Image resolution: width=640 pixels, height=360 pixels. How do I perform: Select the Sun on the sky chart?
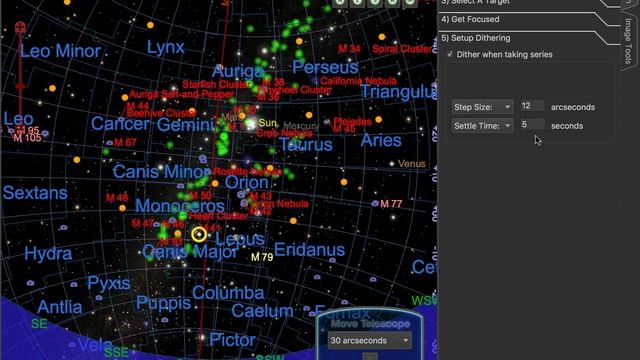(x=251, y=123)
